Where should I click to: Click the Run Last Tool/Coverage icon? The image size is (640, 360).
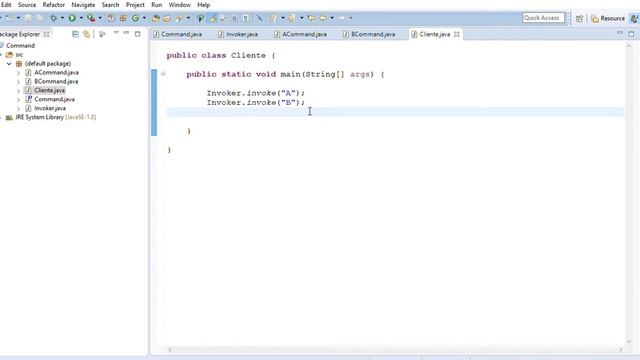(x=91, y=18)
